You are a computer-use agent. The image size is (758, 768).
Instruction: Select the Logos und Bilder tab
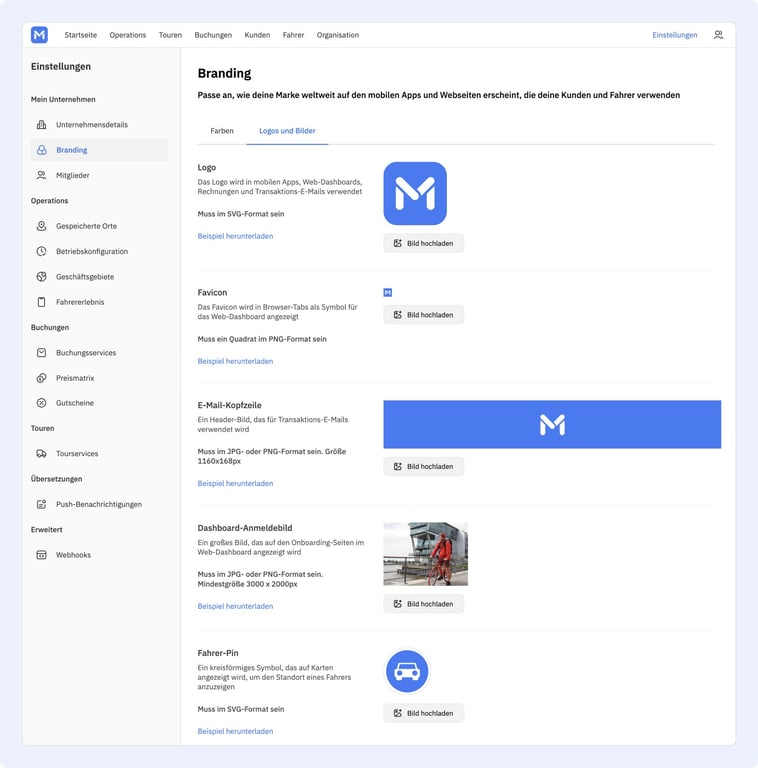(287, 131)
